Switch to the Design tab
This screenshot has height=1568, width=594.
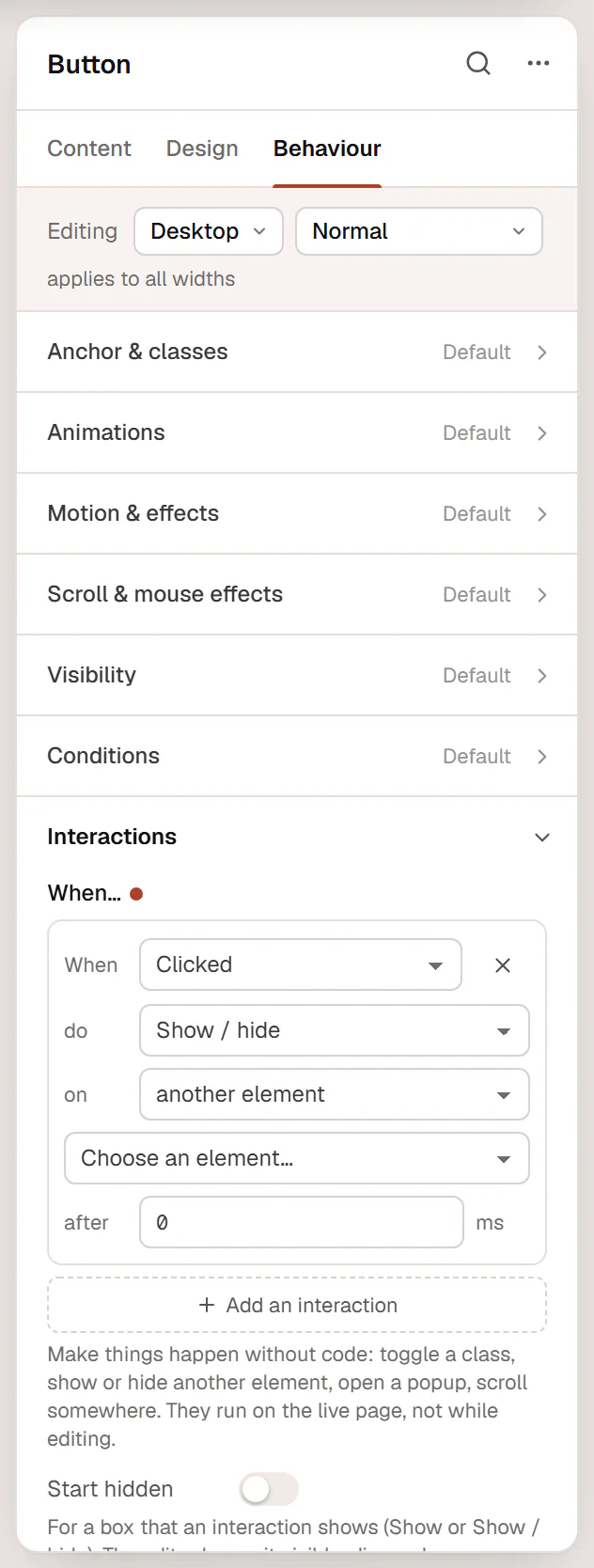[202, 149]
